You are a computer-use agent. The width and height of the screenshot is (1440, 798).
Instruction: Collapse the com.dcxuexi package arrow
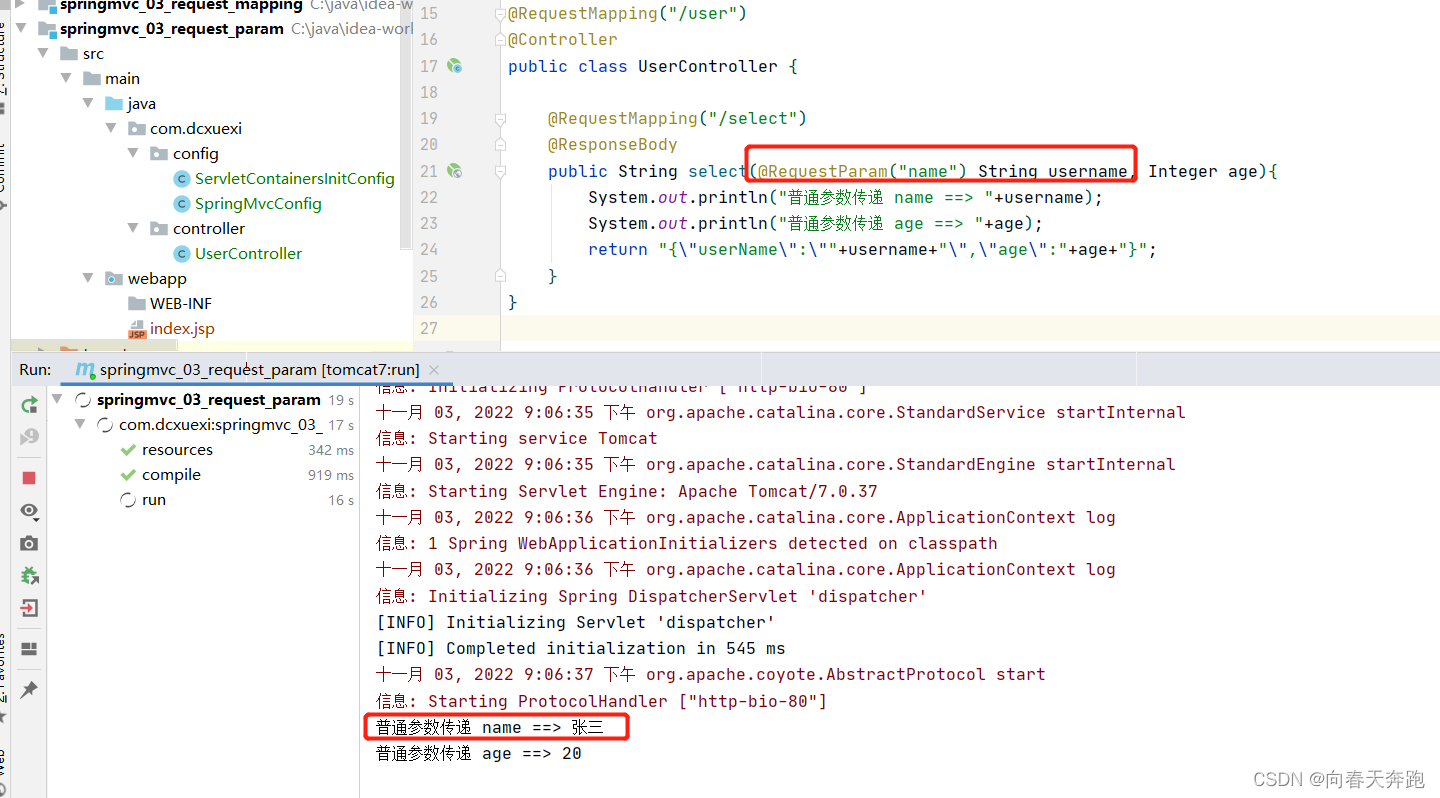[111, 129]
